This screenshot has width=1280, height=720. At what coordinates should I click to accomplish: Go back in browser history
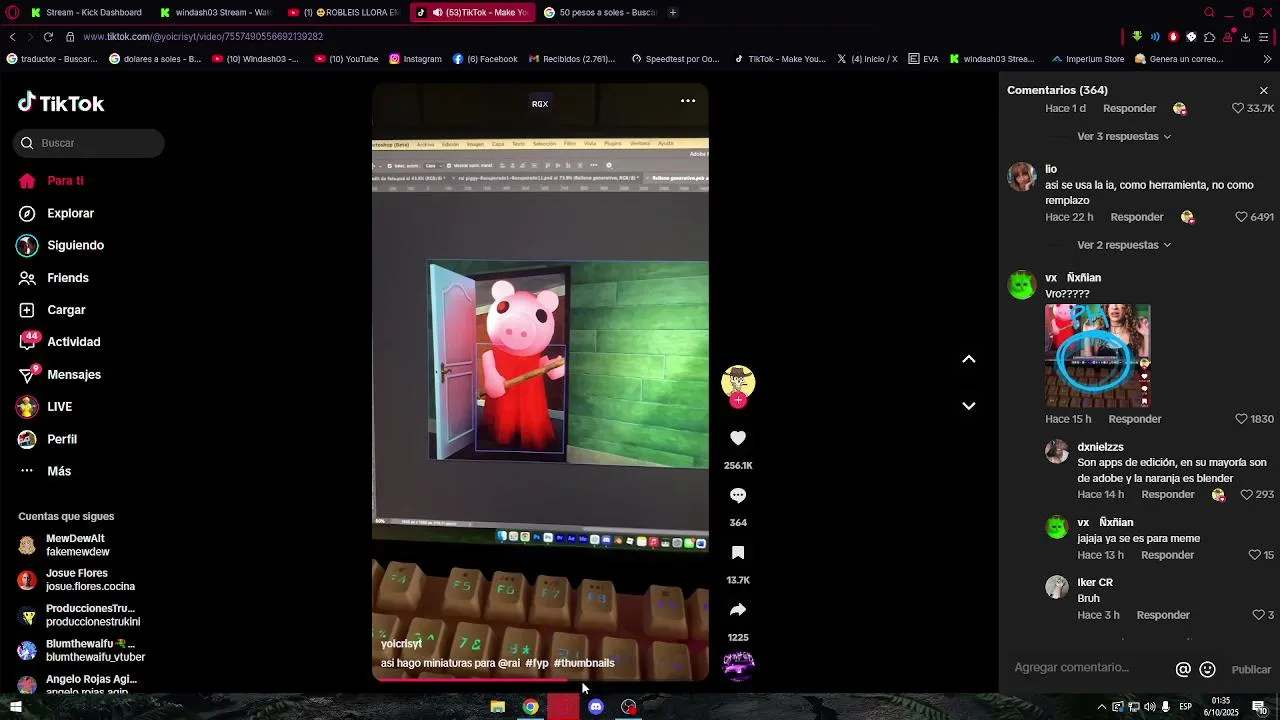pyautogui.click(x=12, y=37)
